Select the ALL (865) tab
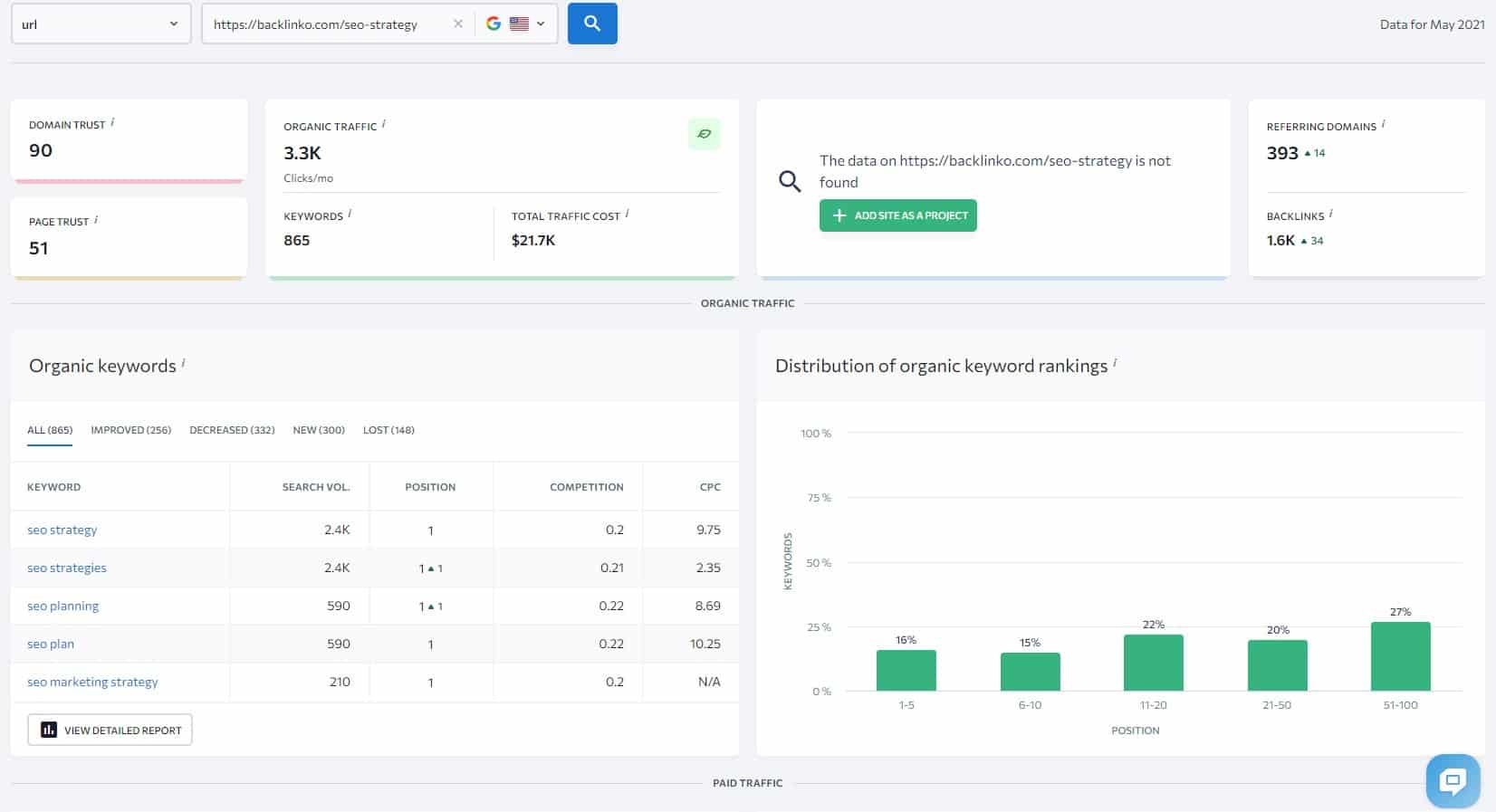This screenshot has height=812, width=1496. [50, 430]
